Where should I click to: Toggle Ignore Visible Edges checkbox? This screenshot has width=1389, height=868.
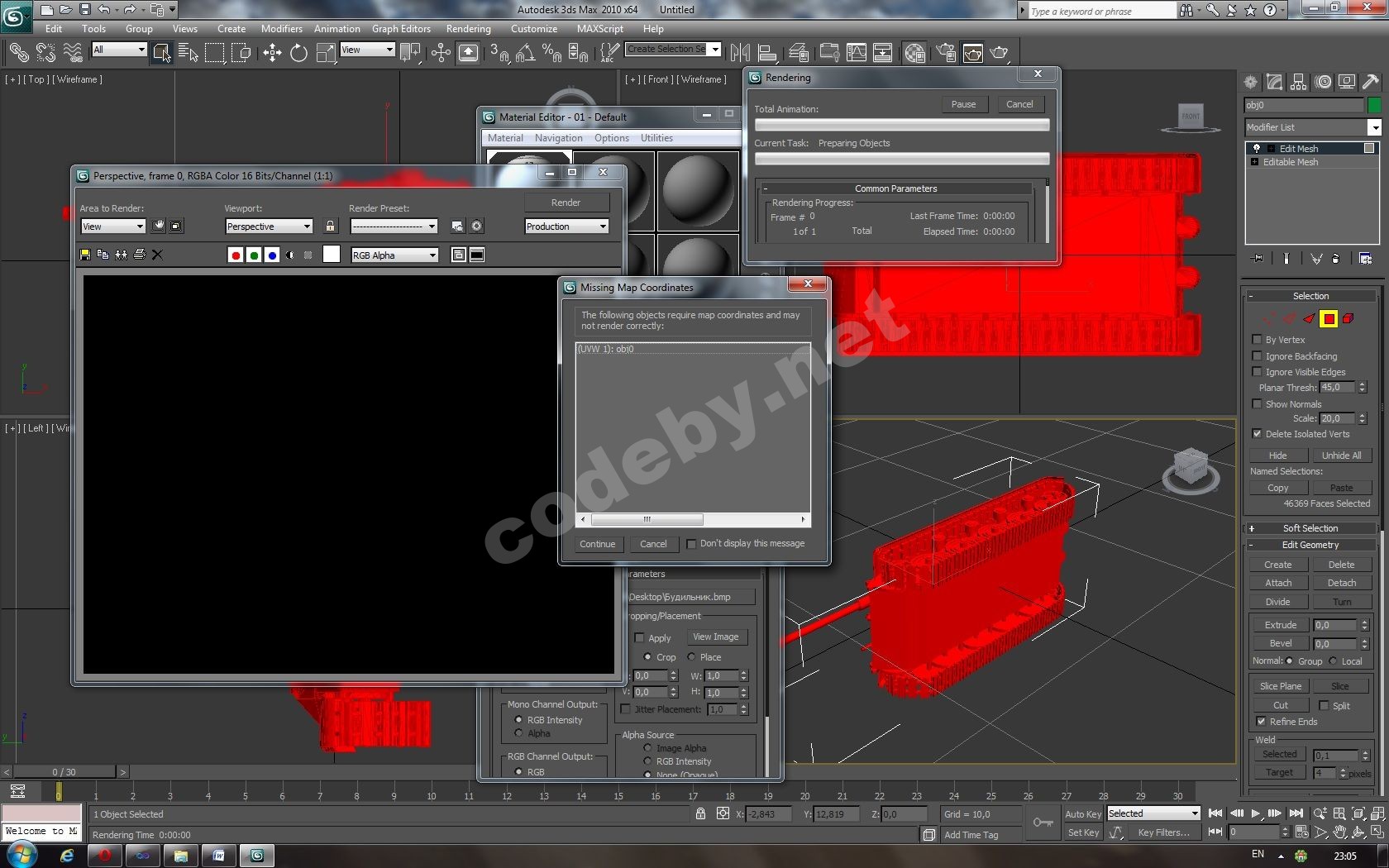point(1257,371)
